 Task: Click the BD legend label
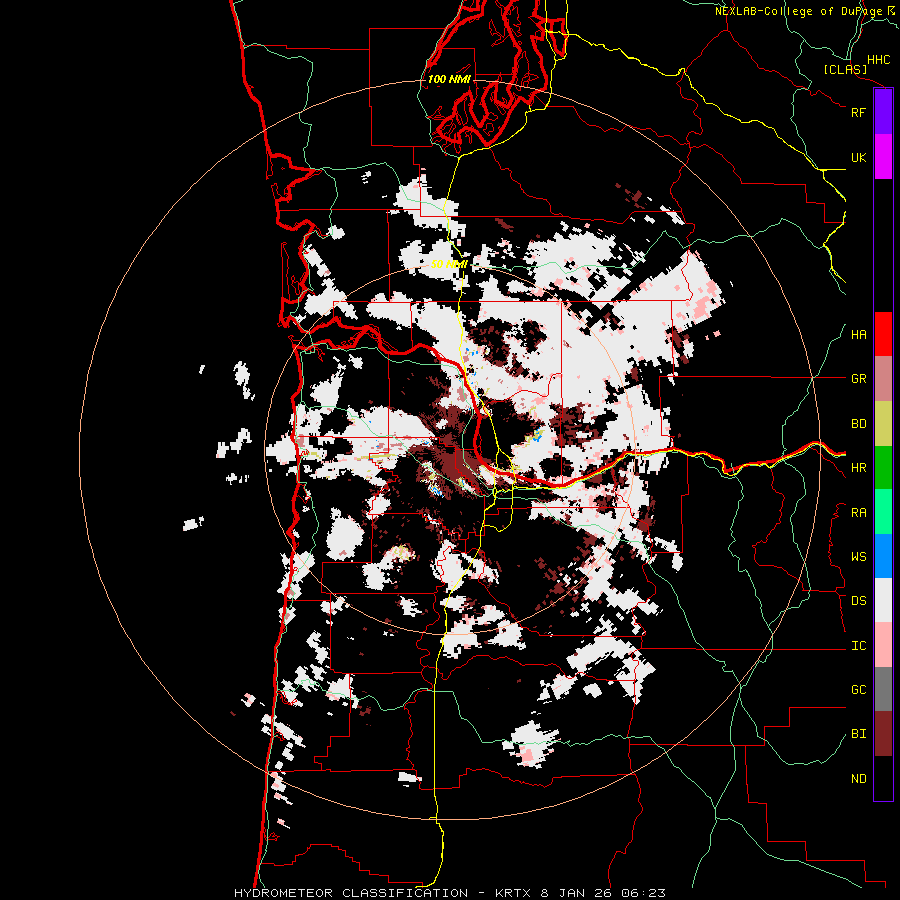[858, 424]
